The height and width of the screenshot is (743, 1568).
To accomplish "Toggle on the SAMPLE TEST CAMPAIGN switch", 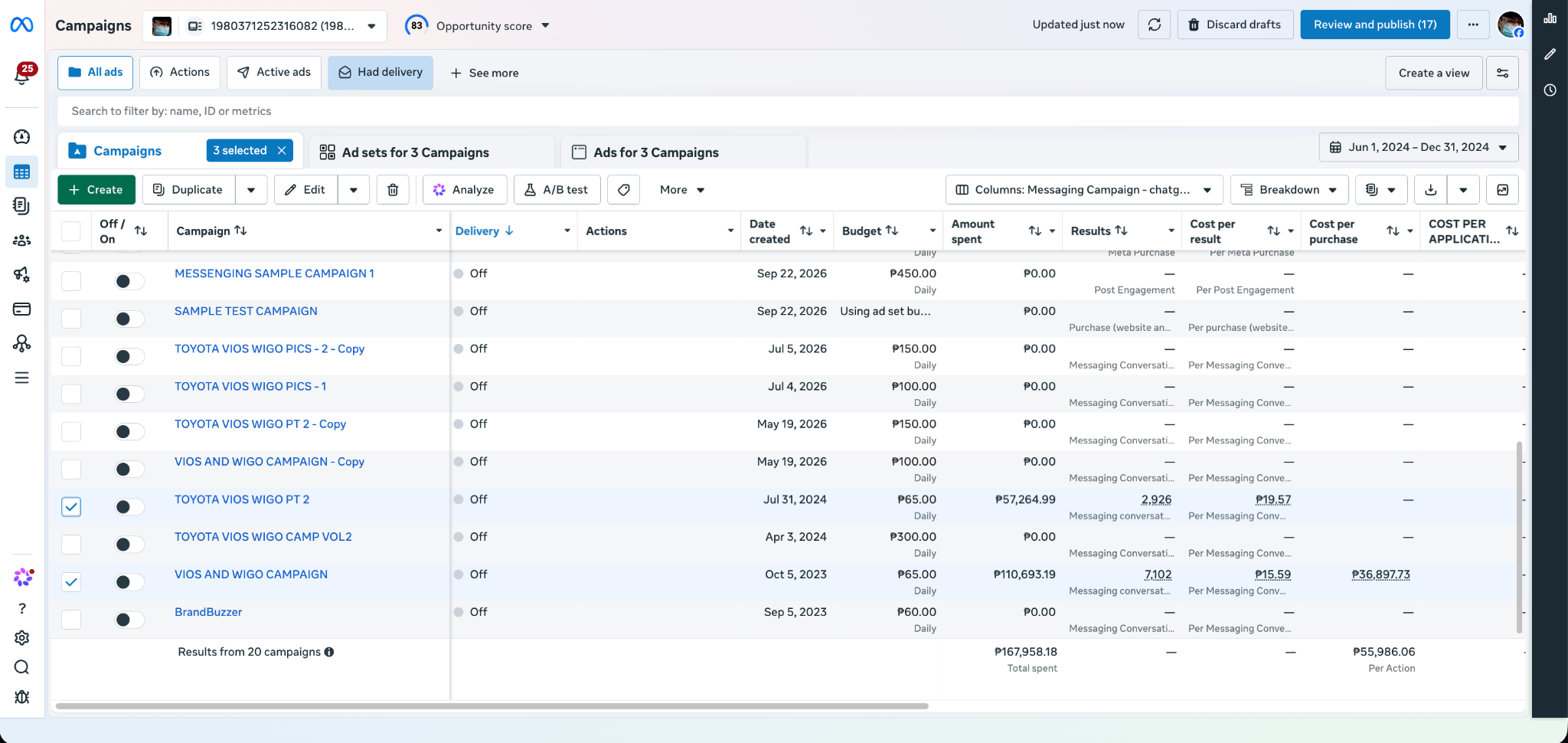I will click(129, 319).
